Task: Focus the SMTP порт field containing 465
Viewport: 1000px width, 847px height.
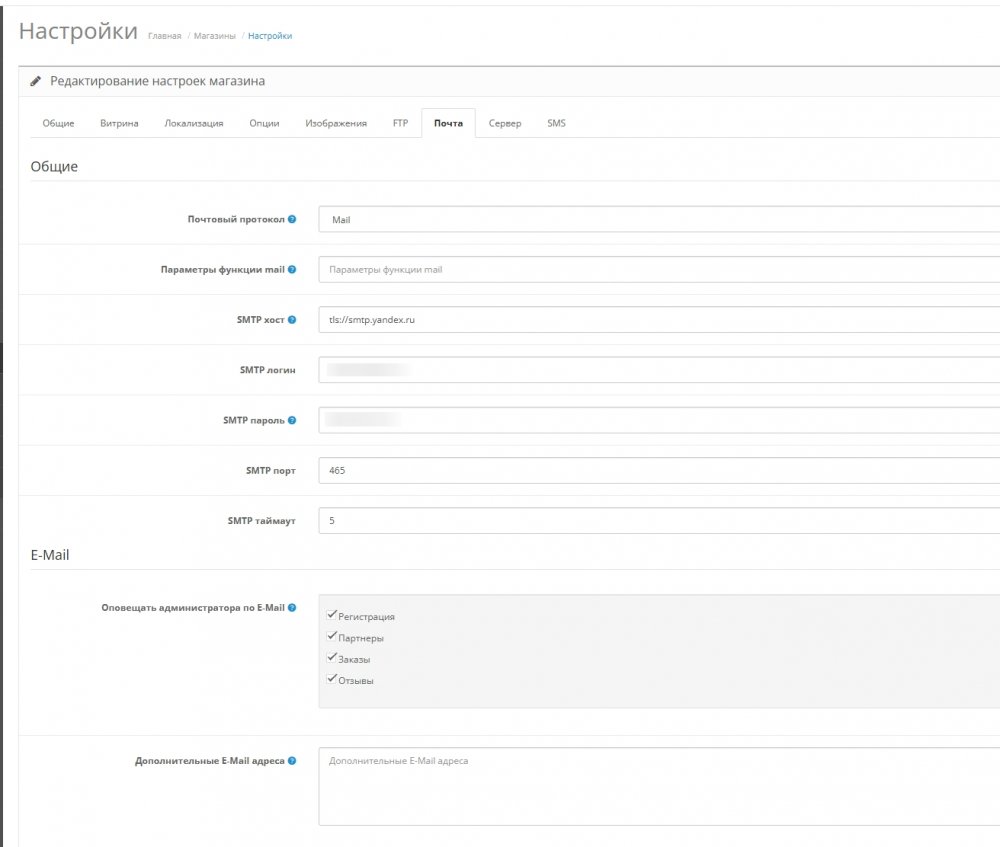Action: coord(659,471)
